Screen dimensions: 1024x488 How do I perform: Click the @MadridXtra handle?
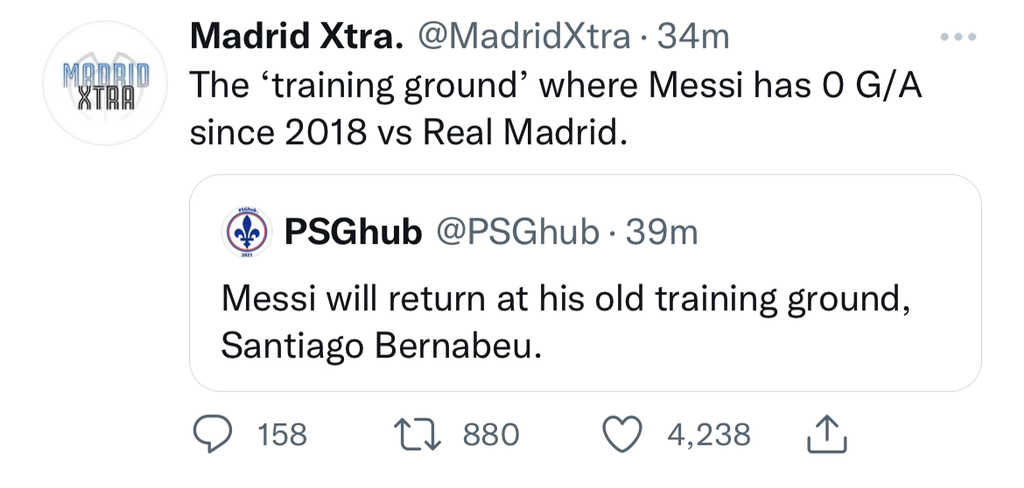tap(522, 38)
